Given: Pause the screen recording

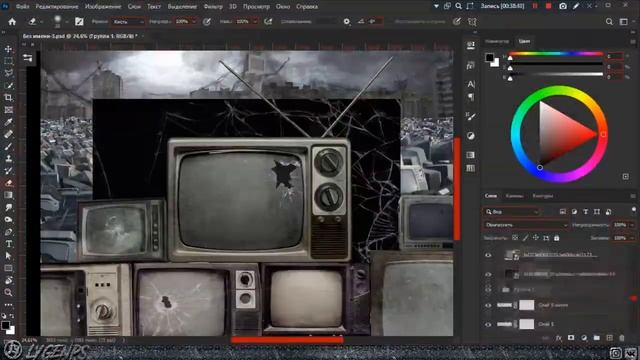Looking at the screenshot, I should [535, 6].
